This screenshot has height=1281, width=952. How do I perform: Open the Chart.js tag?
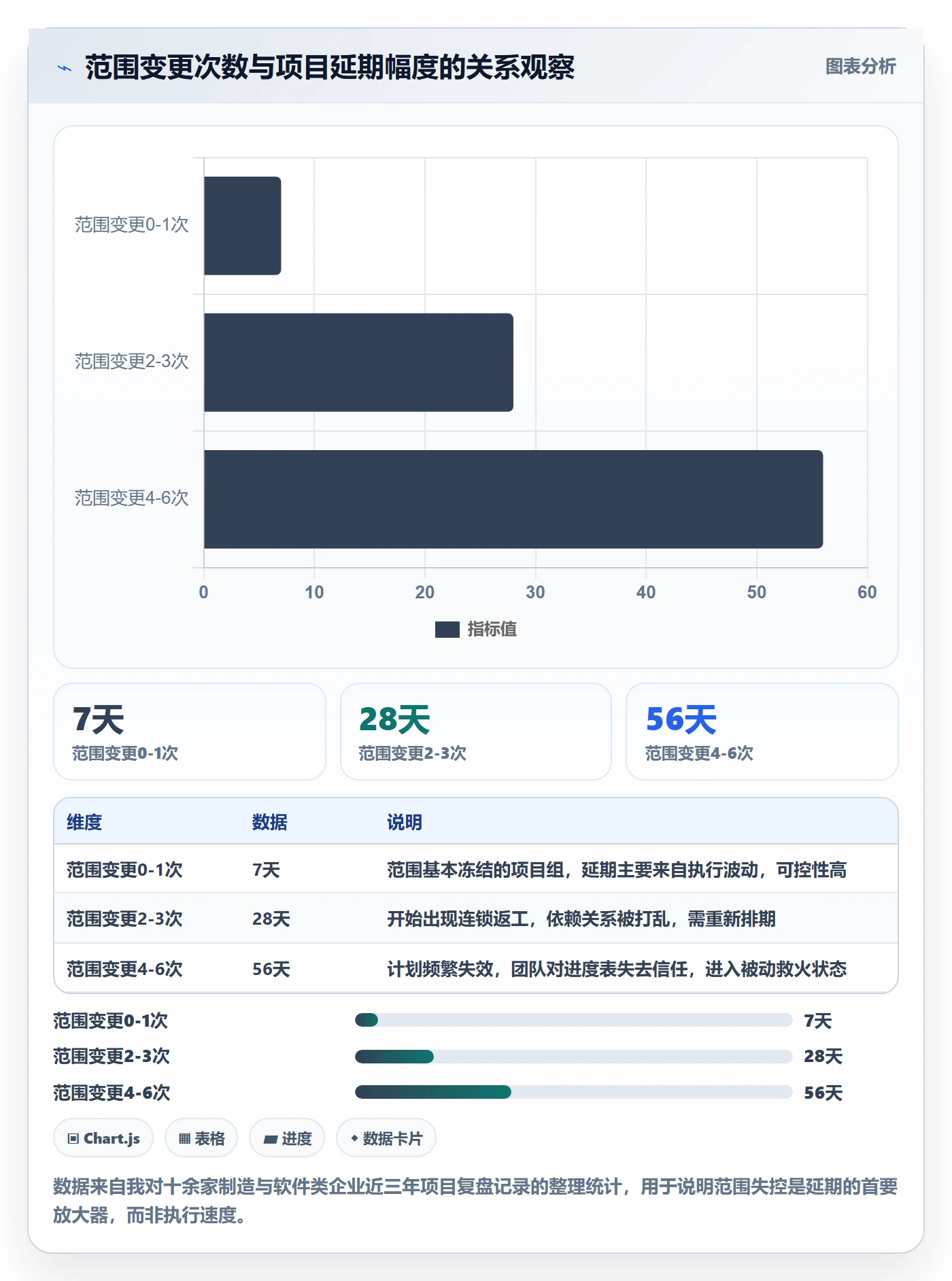pyautogui.click(x=103, y=1138)
